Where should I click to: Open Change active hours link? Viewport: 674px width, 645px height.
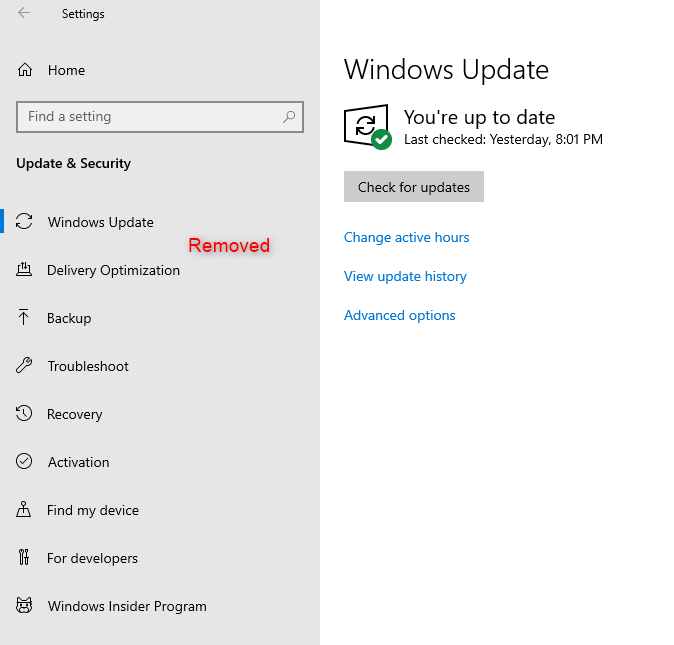pos(406,237)
